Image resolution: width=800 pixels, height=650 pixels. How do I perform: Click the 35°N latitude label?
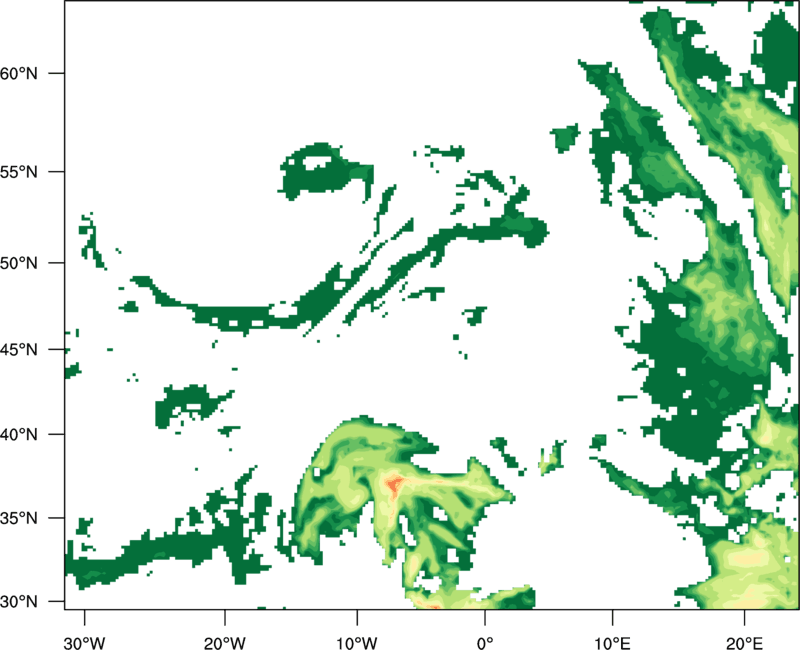click(x=18, y=518)
